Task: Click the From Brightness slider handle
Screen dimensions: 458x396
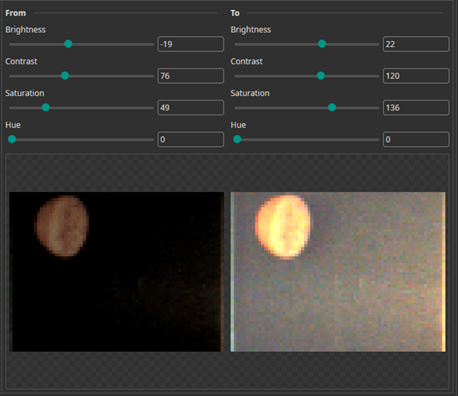Action: coord(68,44)
